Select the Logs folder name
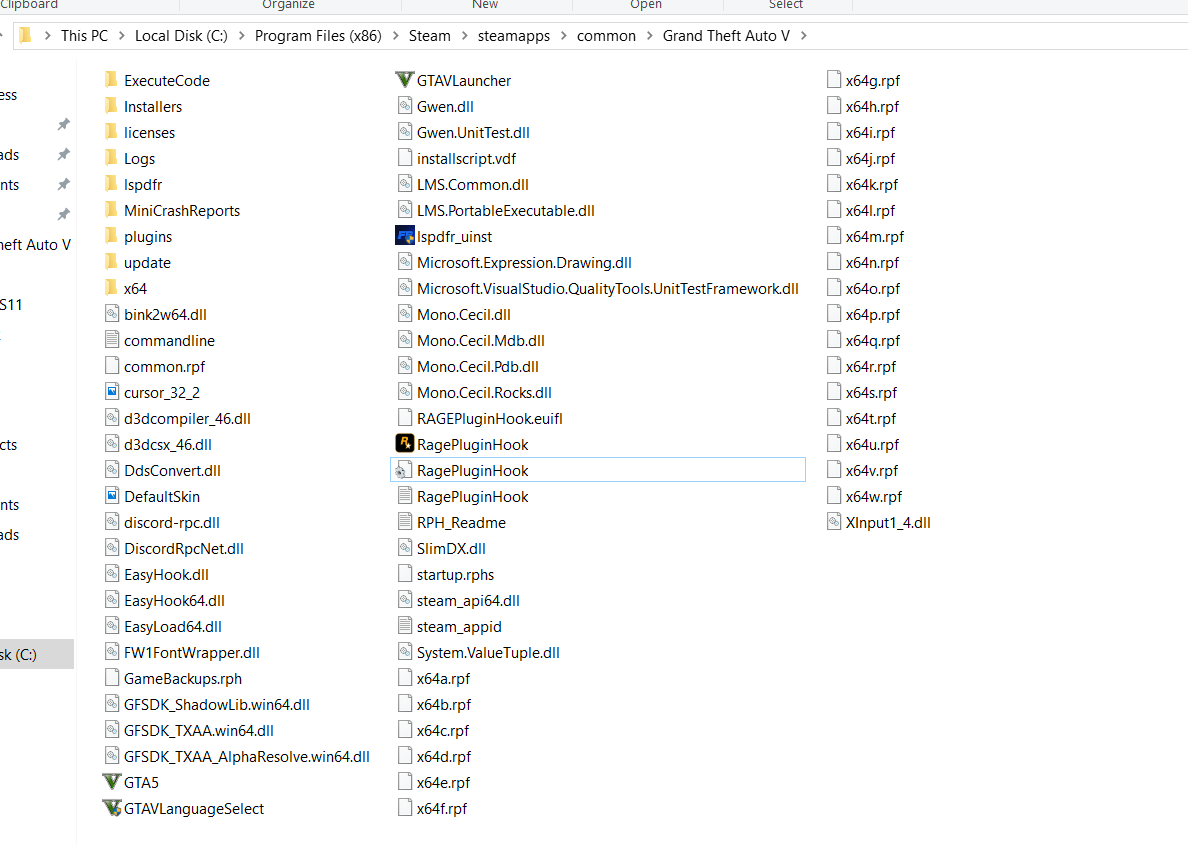The image size is (1188, 854). (139, 158)
